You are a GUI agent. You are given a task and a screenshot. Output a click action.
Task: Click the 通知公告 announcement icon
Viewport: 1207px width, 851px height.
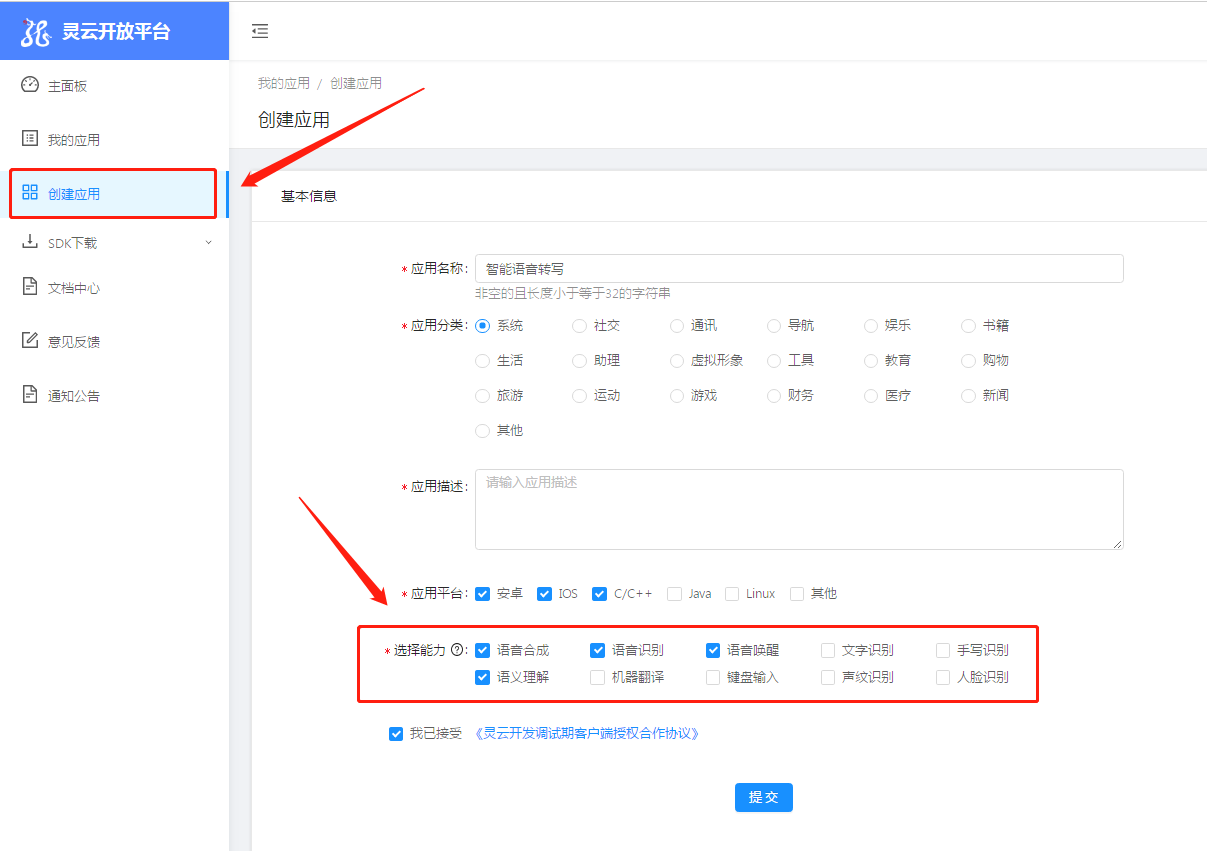point(28,394)
